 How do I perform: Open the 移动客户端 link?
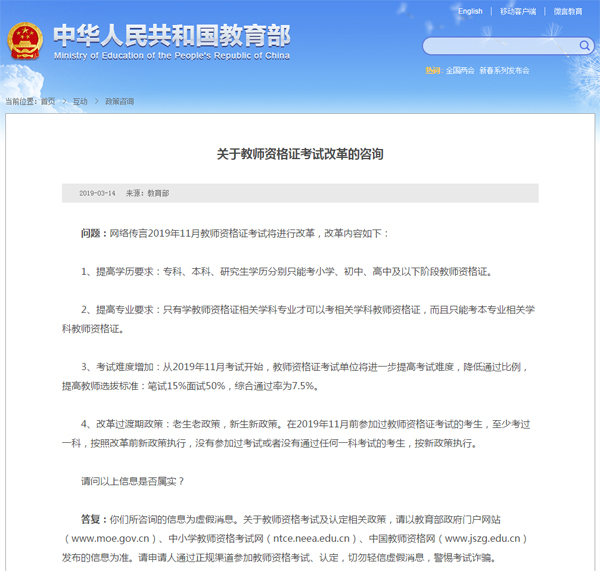pyautogui.click(x=518, y=12)
